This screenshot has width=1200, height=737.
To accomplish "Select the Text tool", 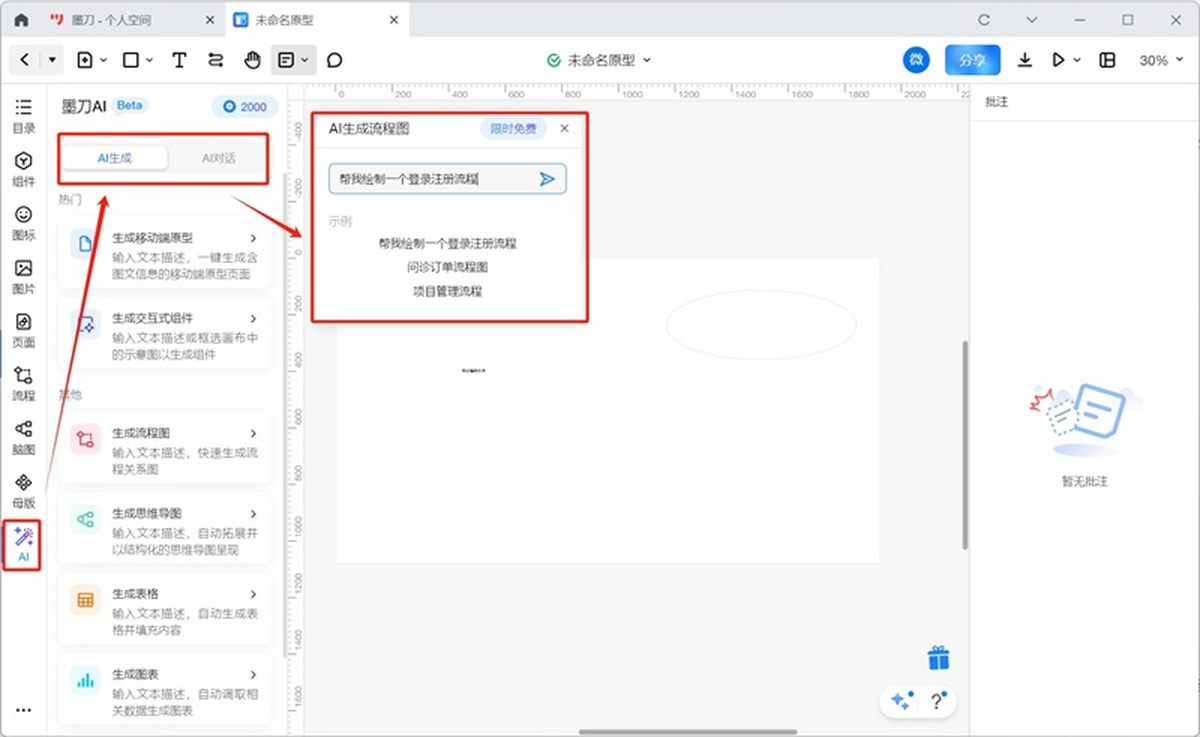I will click(179, 60).
